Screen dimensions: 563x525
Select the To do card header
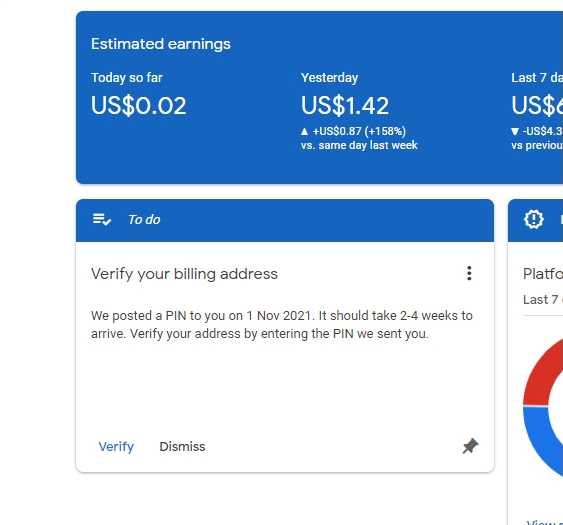point(285,220)
